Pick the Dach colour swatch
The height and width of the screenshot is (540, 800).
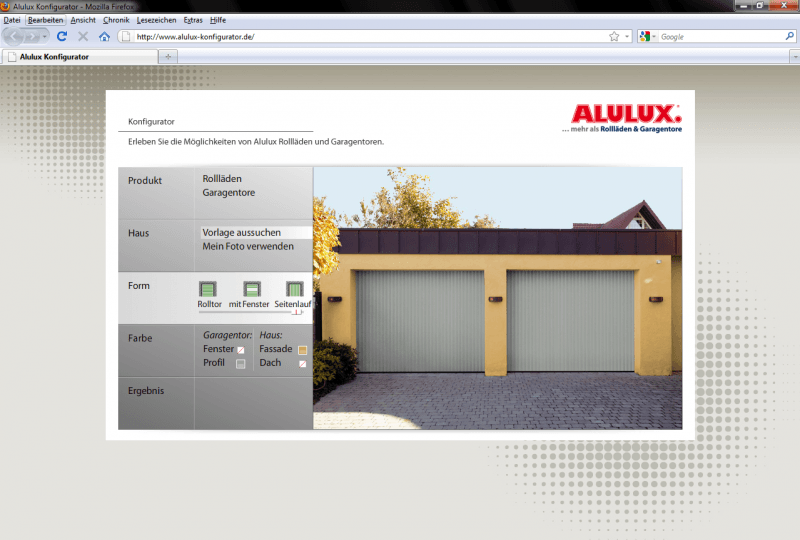coord(303,364)
